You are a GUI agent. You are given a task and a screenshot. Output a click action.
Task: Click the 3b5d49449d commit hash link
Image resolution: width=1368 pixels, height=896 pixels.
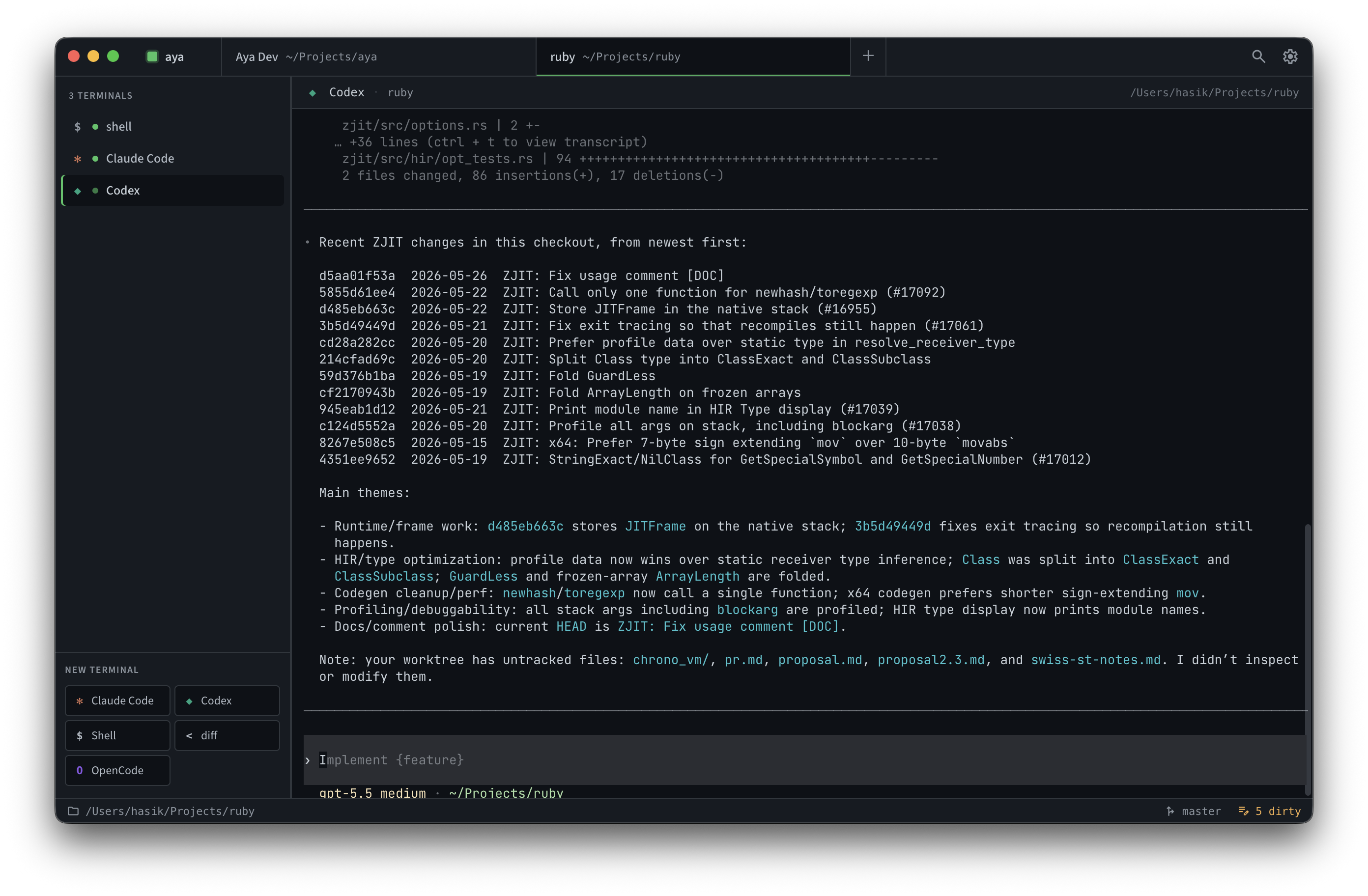[893, 526]
